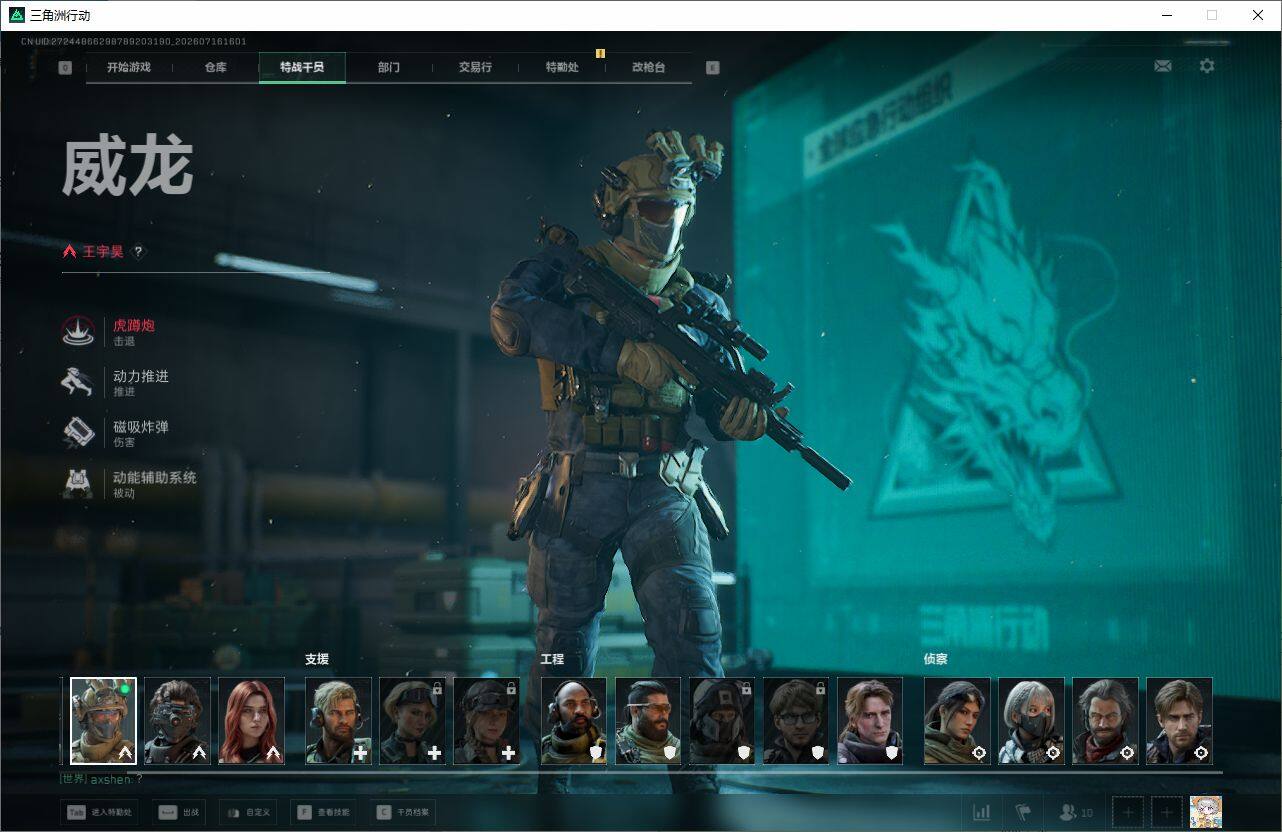Select the 虎蹲炮 skill icon

pos(78,331)
